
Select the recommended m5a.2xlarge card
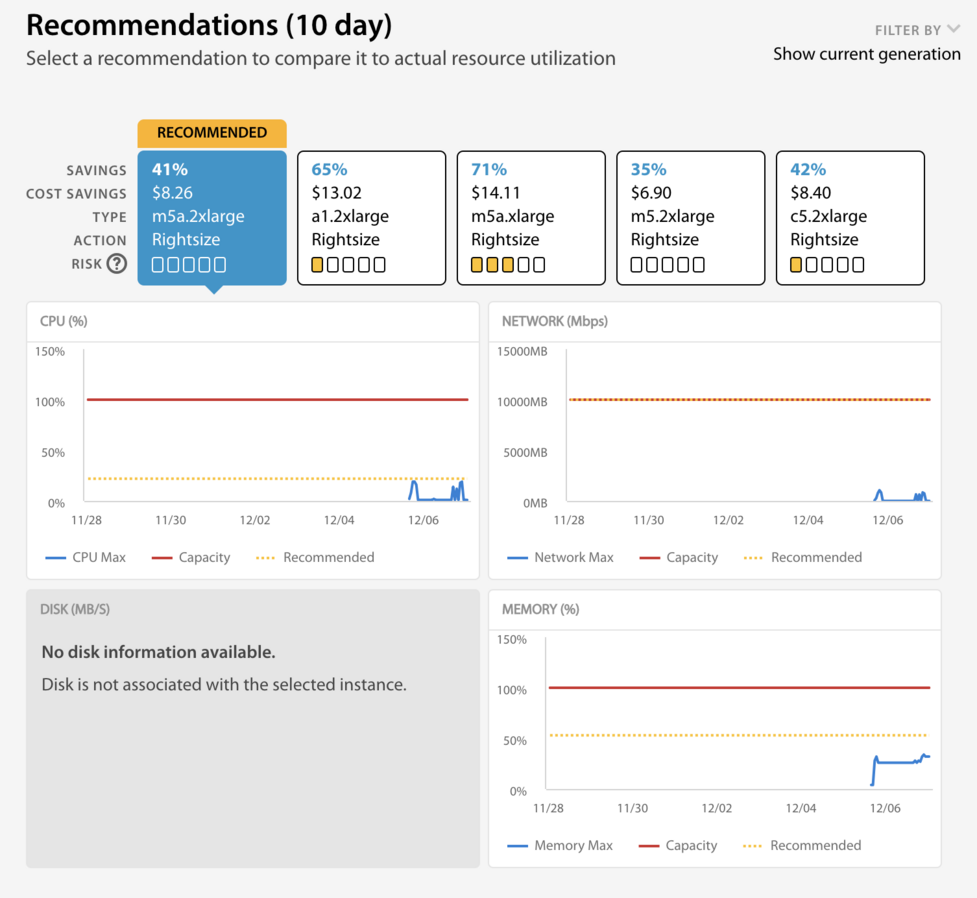tap(212, 217)
